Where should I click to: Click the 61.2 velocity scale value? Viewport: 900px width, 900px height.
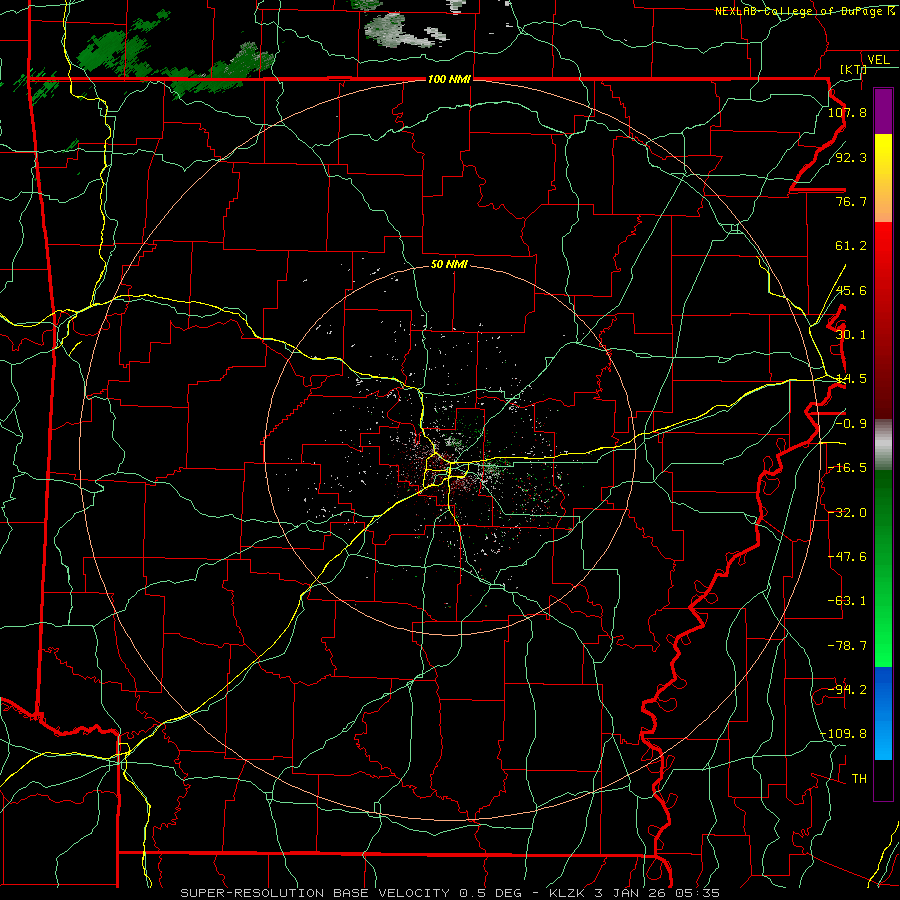[851, 246]
